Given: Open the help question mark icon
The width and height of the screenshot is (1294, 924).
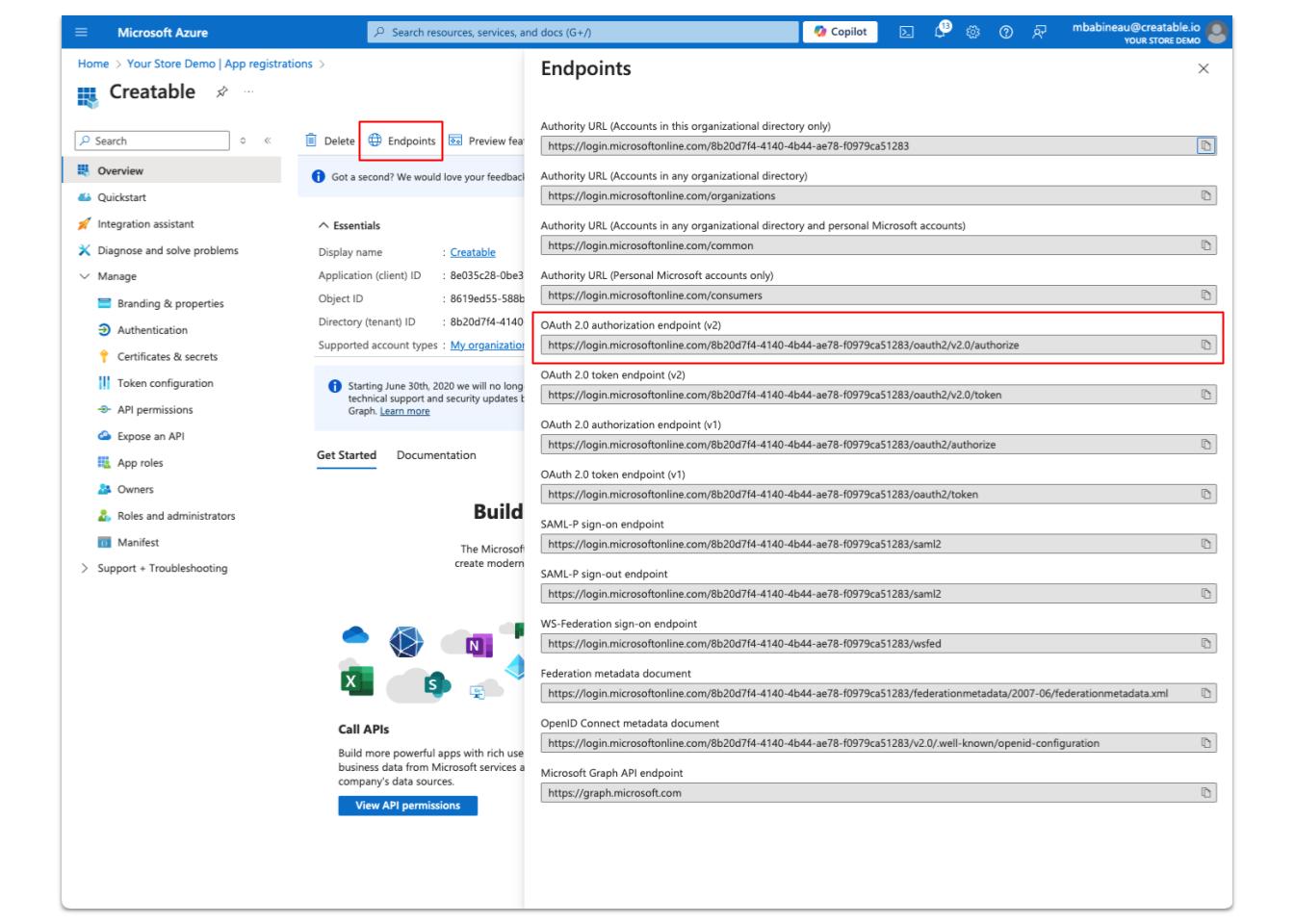Looking at the screenshot, I should pos(1006,33).
